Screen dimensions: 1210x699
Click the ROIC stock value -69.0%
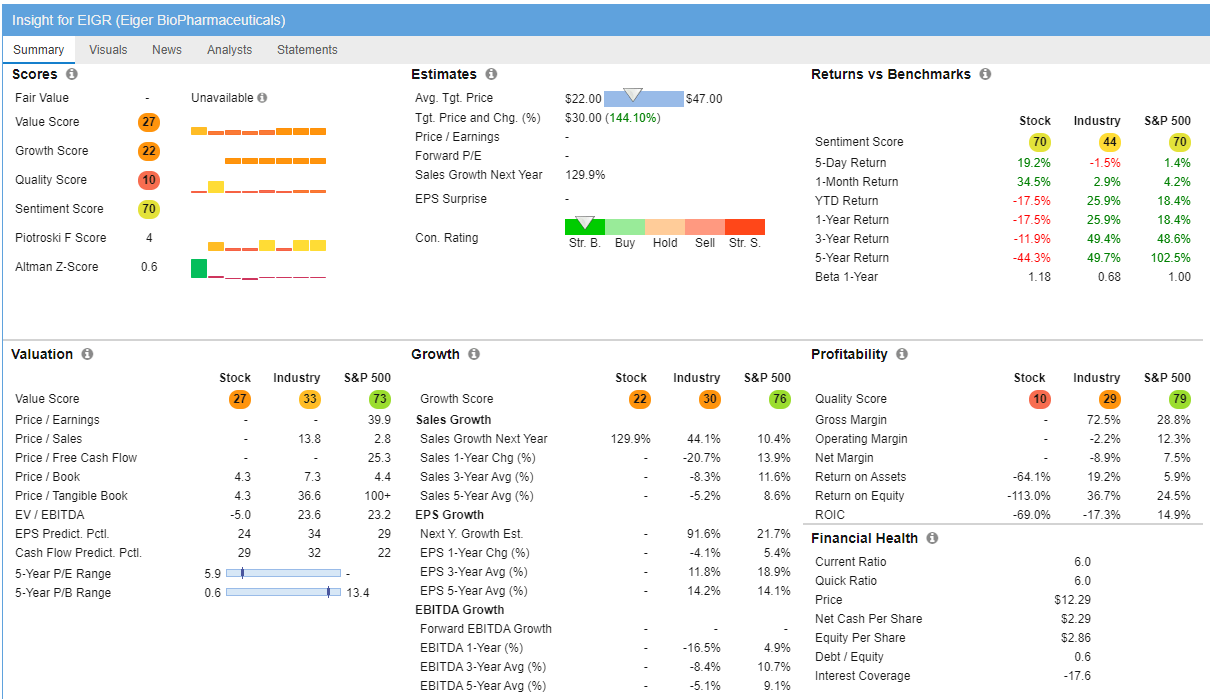1032,515
